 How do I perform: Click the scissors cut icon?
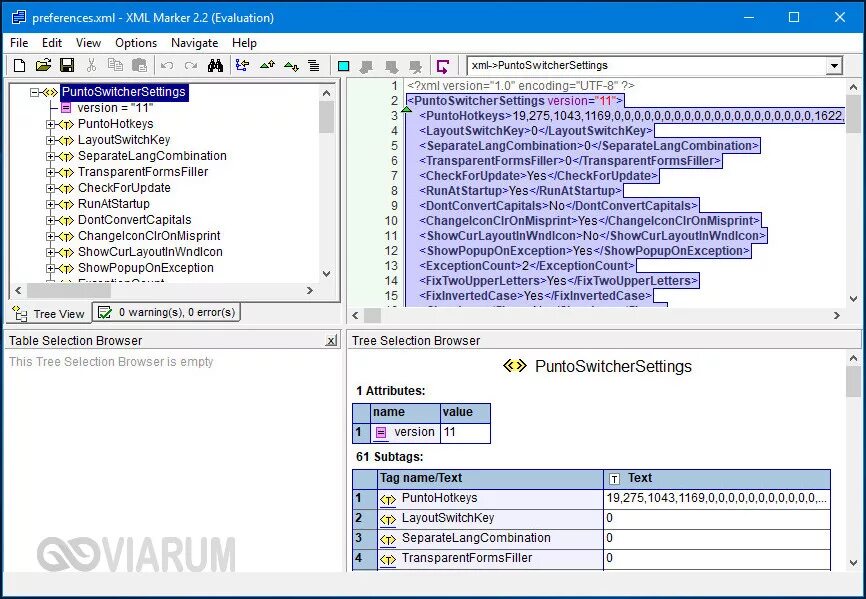pos(91,66)
